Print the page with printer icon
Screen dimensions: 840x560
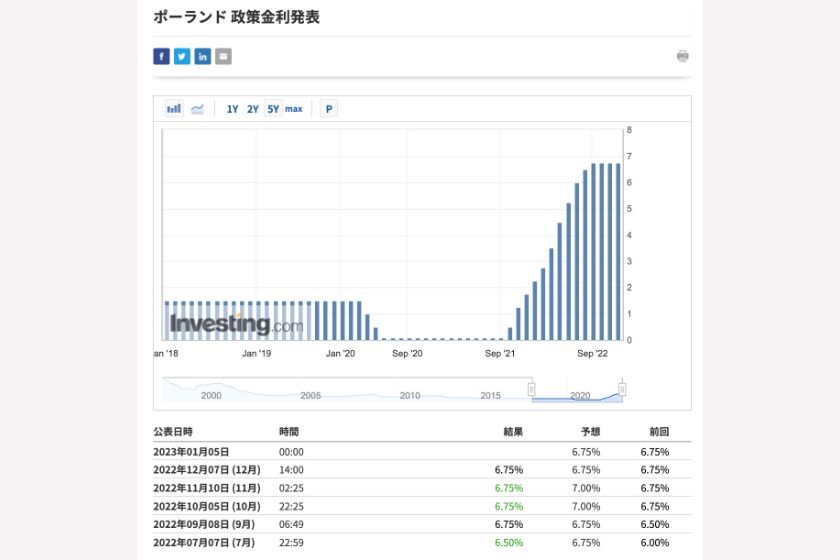pyautogui.click(x=682, y=56)
